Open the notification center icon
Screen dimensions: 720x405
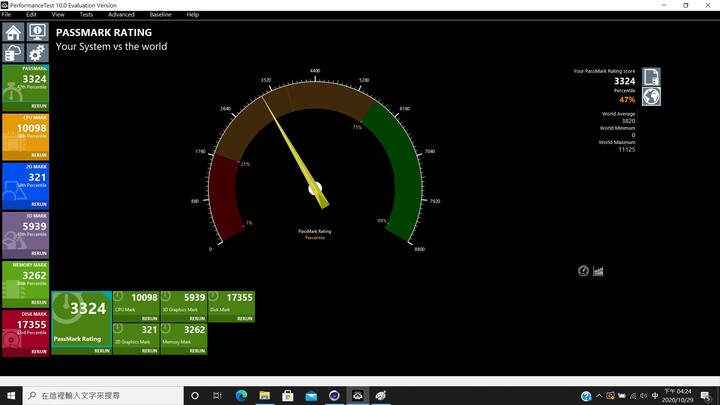coord(706,395)
